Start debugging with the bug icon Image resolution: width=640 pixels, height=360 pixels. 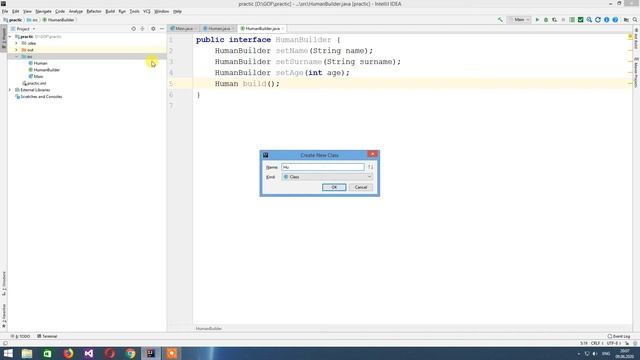(546, 20)
